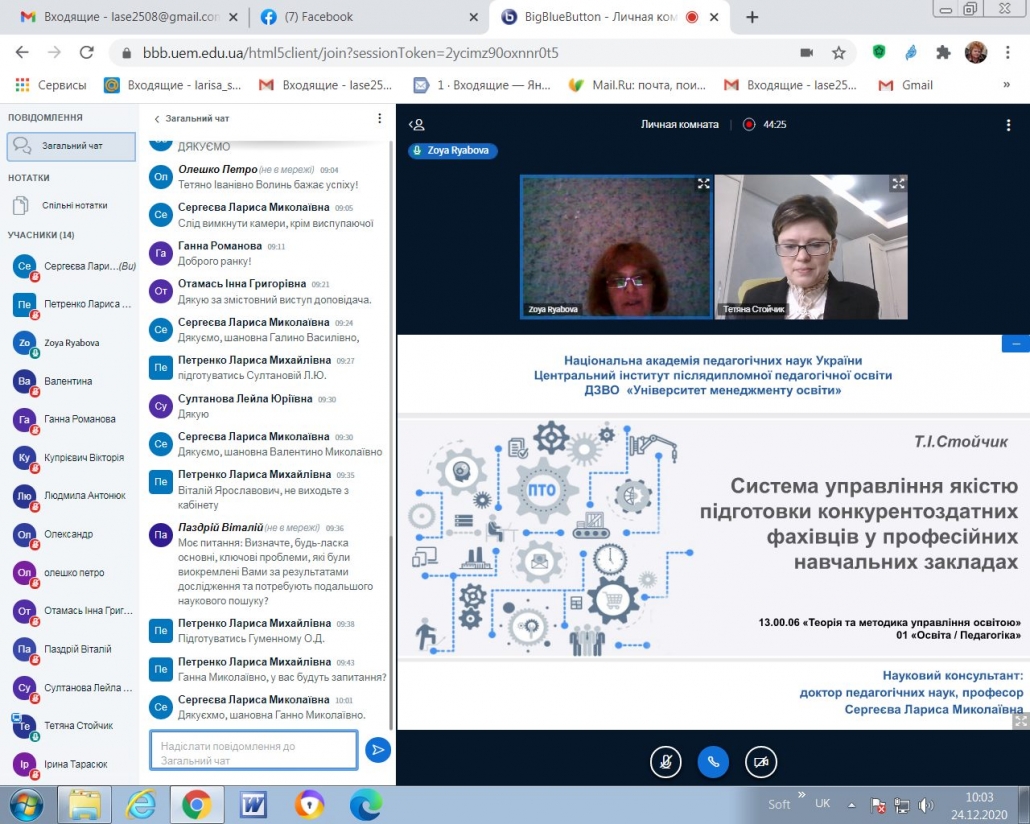Toggle user list panel icon
This screenshot has width=1030, height=824.
(416, 124)
